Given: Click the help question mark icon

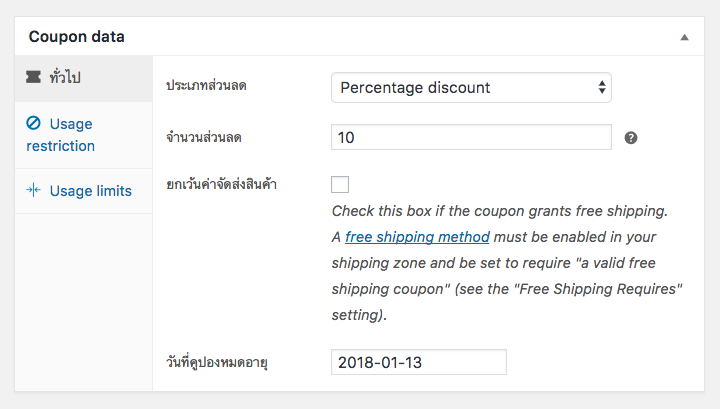Looking at the screenshot, I should (631, 138).
